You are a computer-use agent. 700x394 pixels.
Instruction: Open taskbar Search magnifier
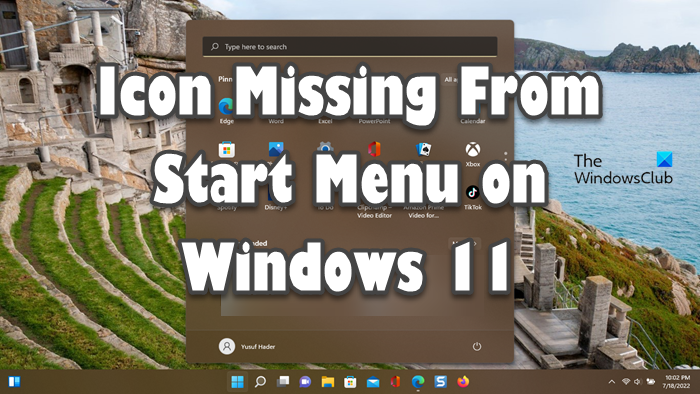(260, 382)
